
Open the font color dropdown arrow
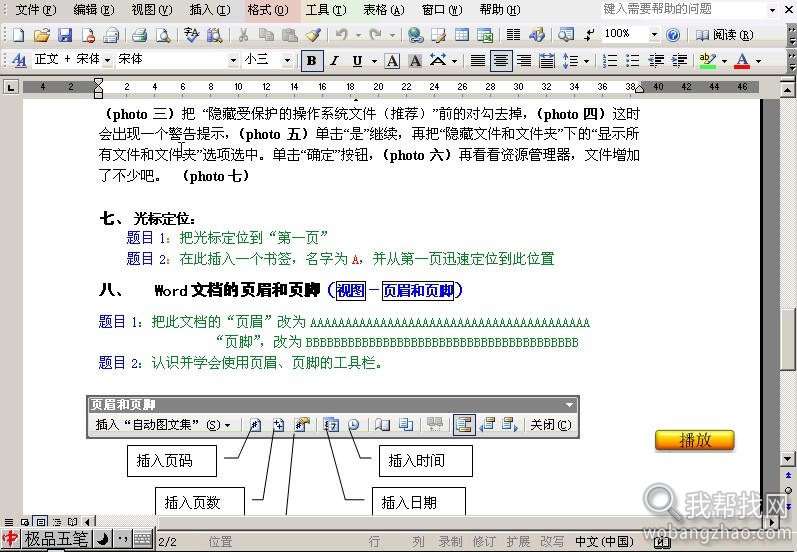pyautogui.click(x=758, y=61)
